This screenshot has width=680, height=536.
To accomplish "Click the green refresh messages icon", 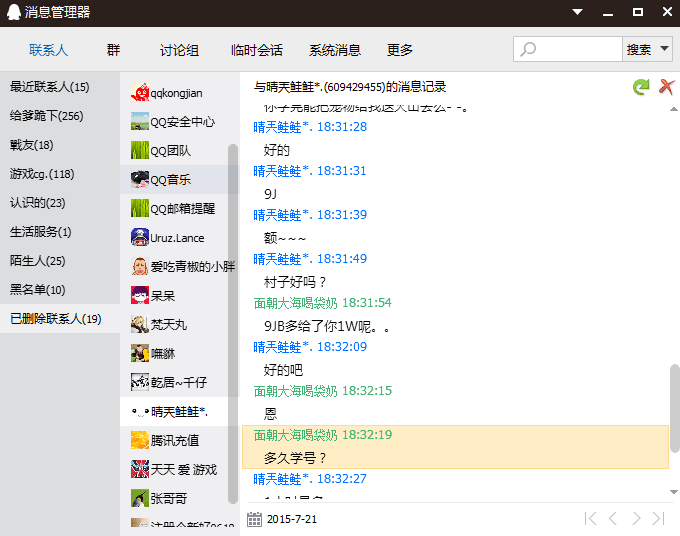I will pos(641,88).
